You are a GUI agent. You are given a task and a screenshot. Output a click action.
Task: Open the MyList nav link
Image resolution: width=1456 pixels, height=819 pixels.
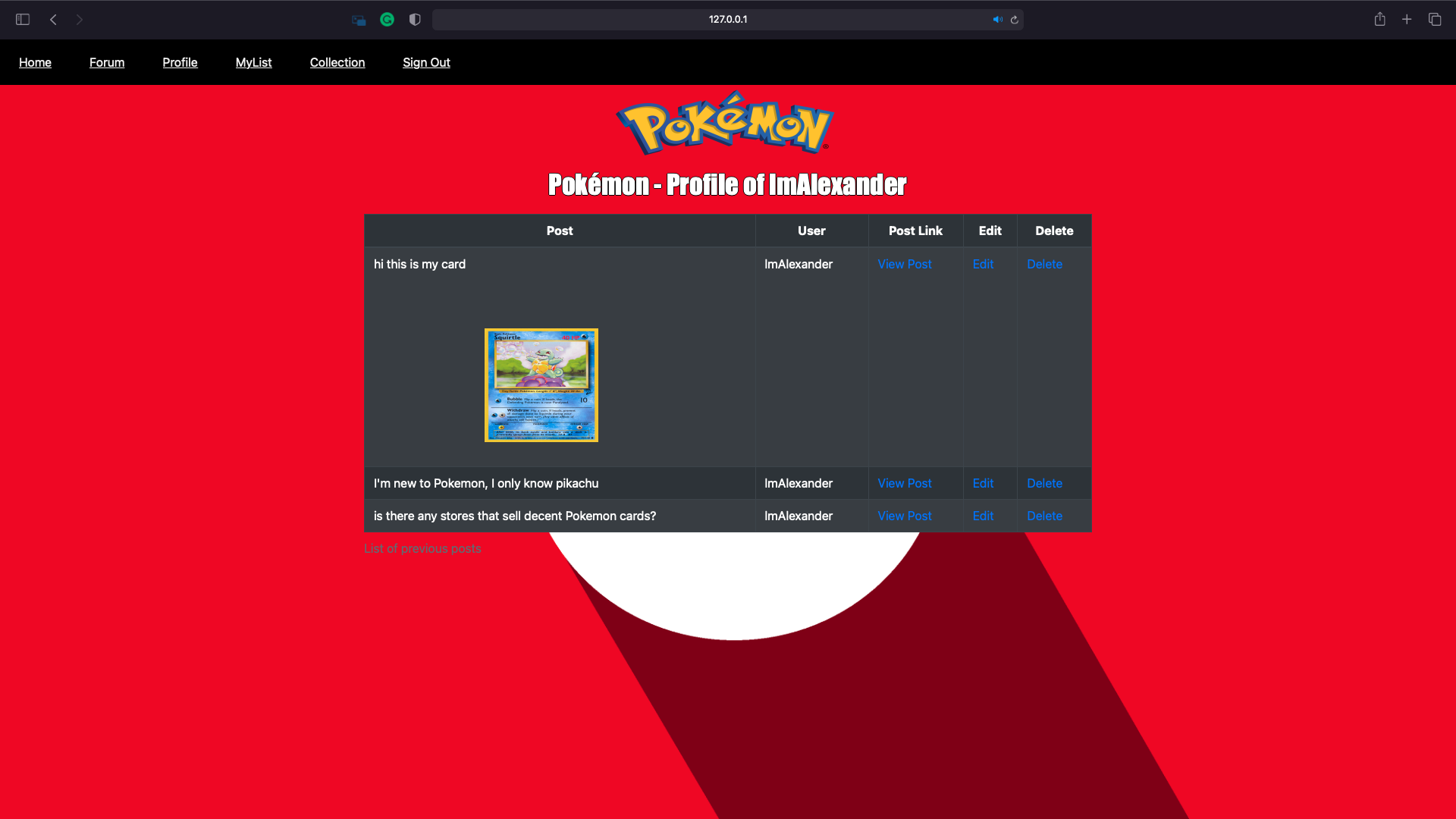pos(253,62)
